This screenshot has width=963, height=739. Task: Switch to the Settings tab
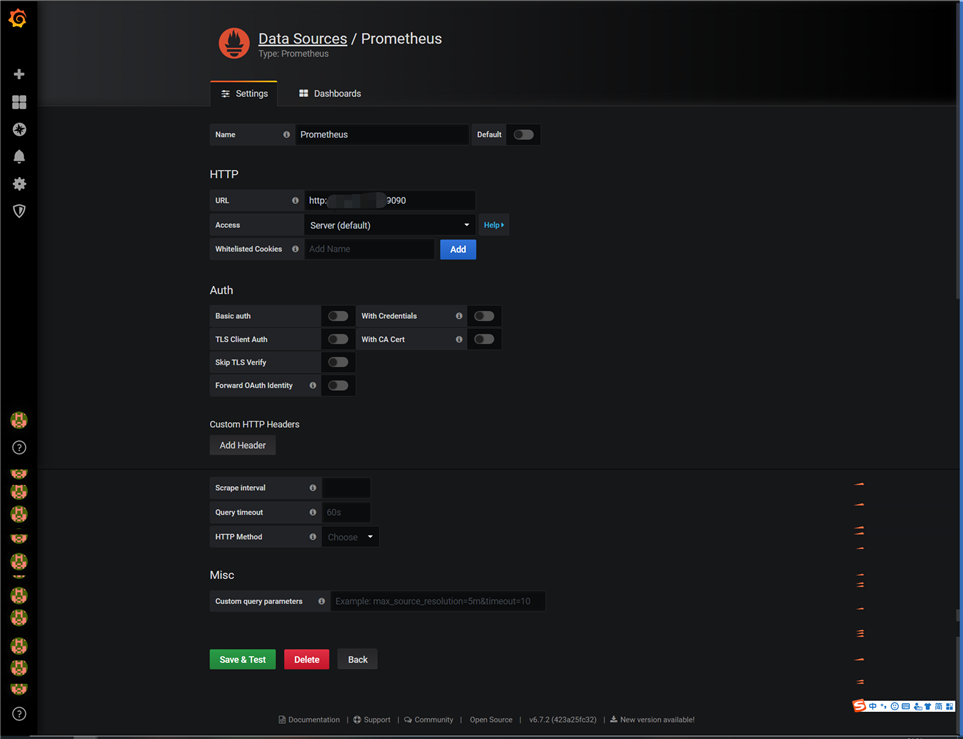[244, 93]
